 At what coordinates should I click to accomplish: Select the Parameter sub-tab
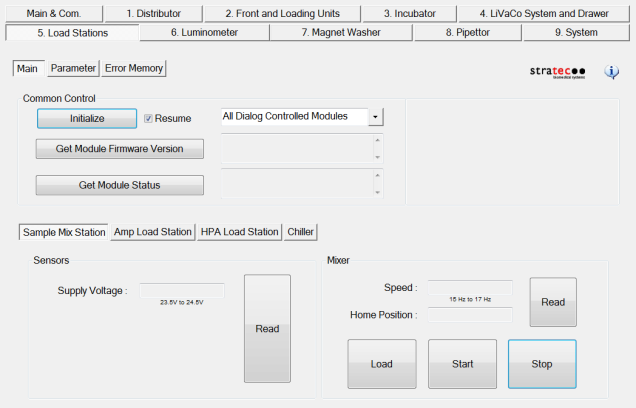coord(73,69)
